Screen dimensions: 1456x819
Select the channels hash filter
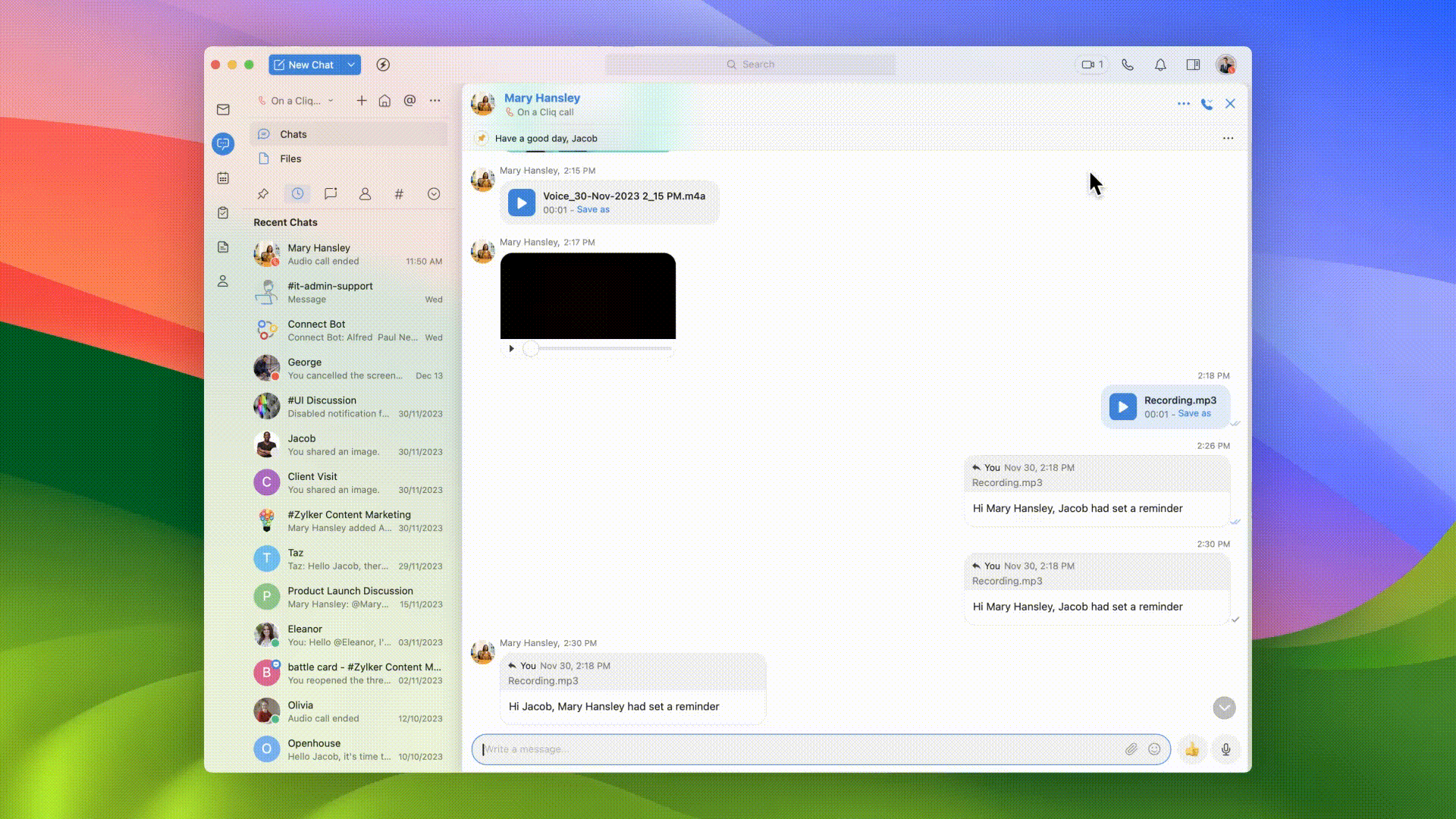pos(399,194)
